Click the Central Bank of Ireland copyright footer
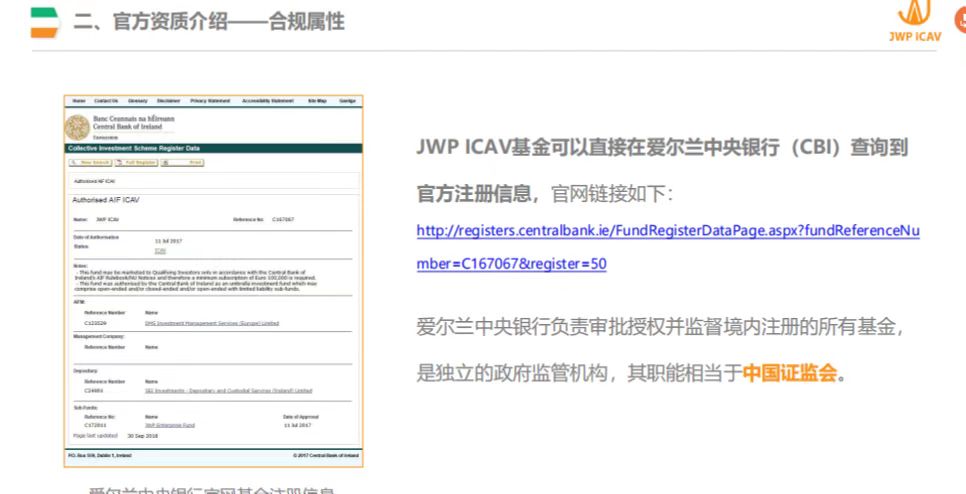The width and height of the screenshot is (966, 494). (x=326, y=456)
